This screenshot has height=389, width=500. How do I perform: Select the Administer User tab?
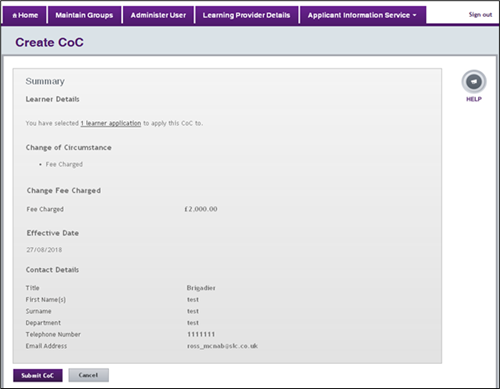(x=158, y=15)
